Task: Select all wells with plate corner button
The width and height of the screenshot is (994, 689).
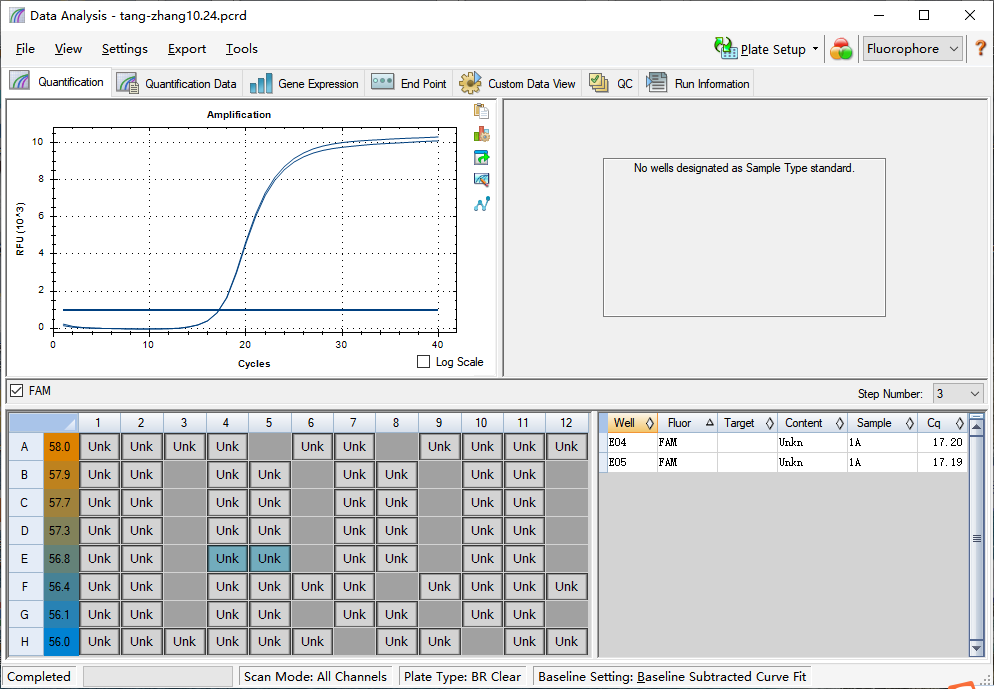Action: [43, 423]
